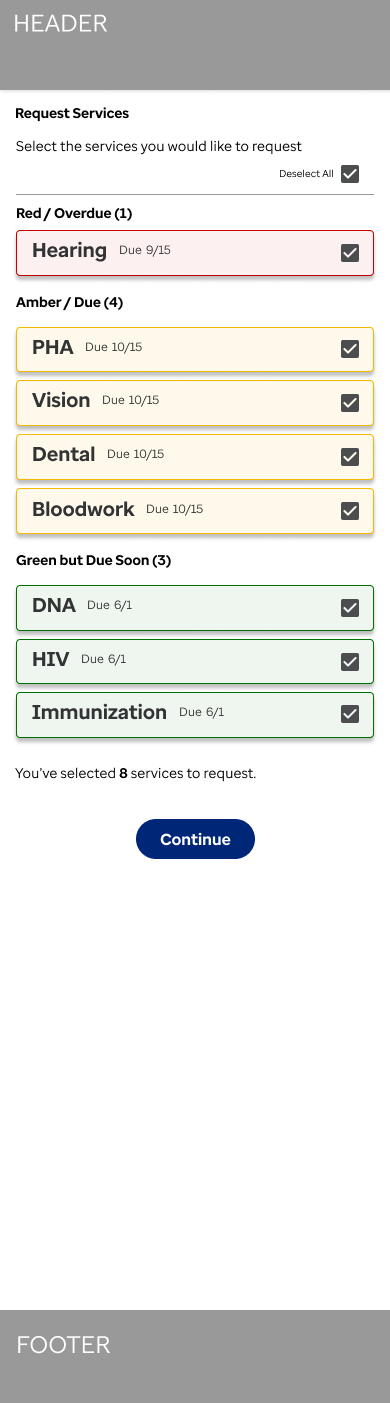The image size is (390, 1403).
Task: Click the DNA Due 6/1 card
Action: tap(195, 608)
